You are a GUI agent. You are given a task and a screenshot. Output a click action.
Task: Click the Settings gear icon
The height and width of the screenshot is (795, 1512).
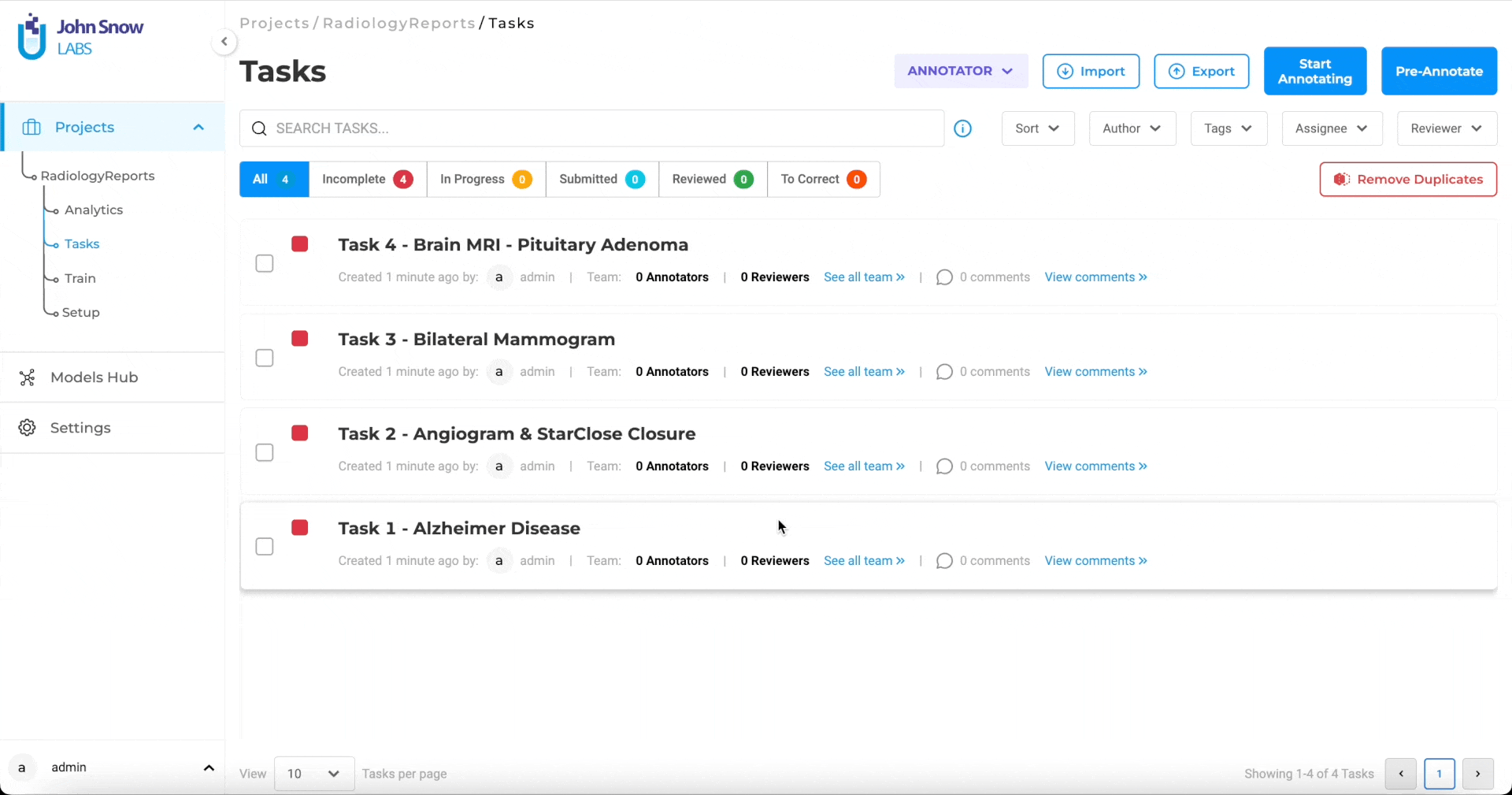click(x=28, y=428)
